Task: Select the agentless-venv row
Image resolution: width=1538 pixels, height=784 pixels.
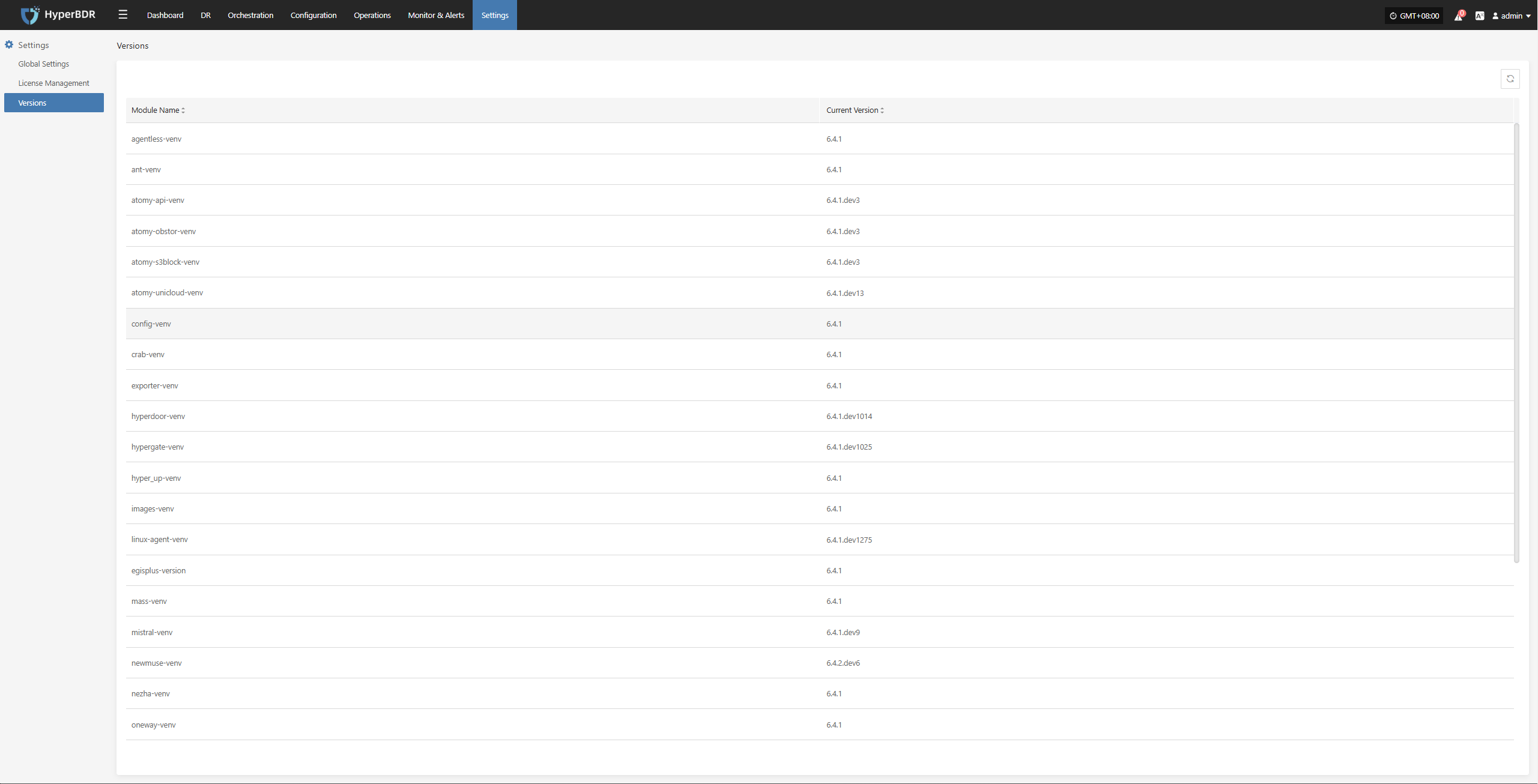Action: pyautogui.click(x=820, y=139)
